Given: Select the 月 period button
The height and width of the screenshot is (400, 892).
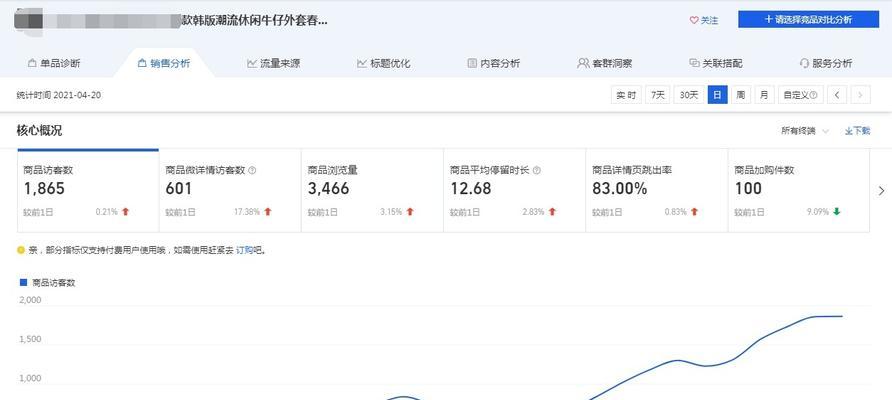Looking at the screenshot, I should point(764,95).
